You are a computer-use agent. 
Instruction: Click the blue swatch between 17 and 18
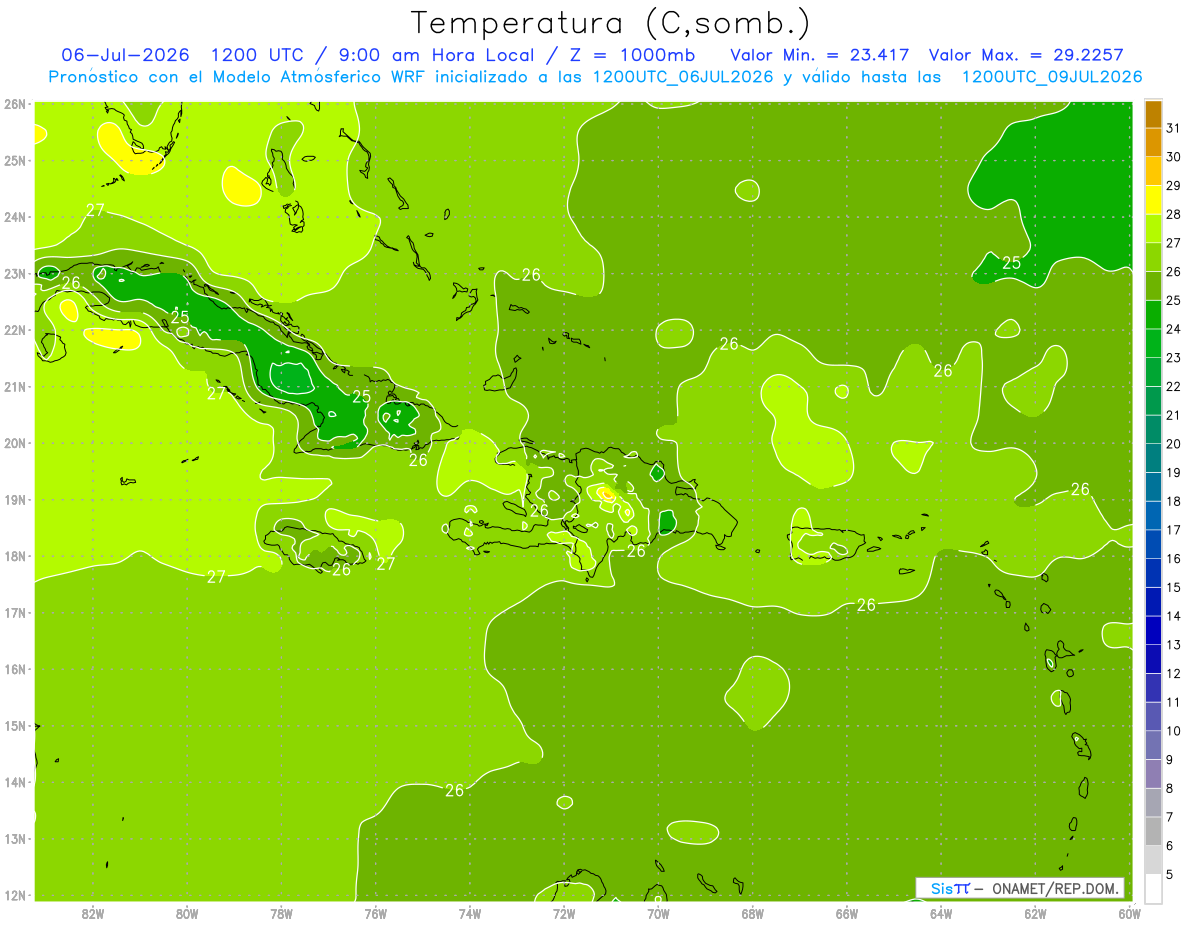1153,516
